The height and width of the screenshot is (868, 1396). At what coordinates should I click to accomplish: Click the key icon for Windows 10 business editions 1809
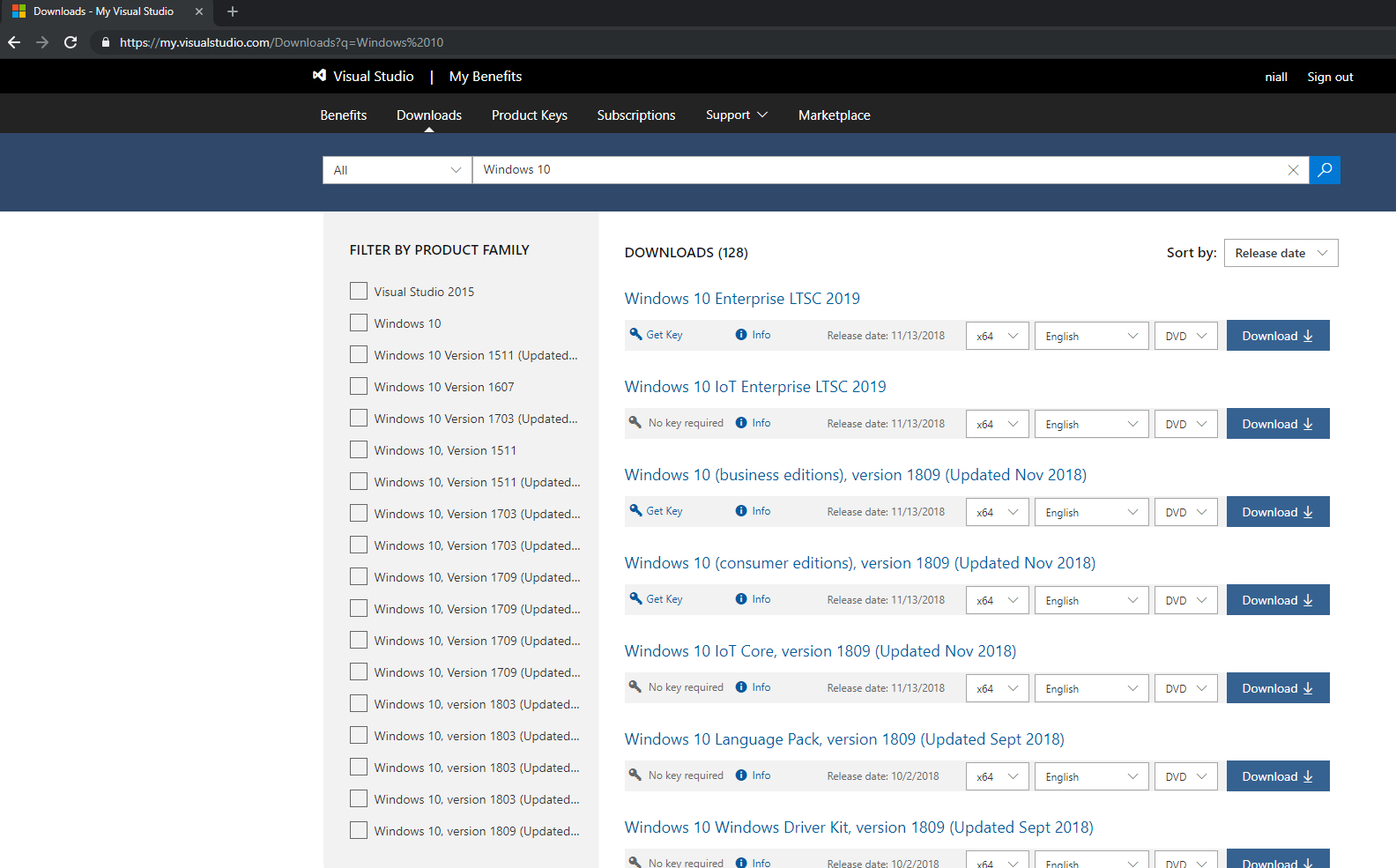point(635,510)
